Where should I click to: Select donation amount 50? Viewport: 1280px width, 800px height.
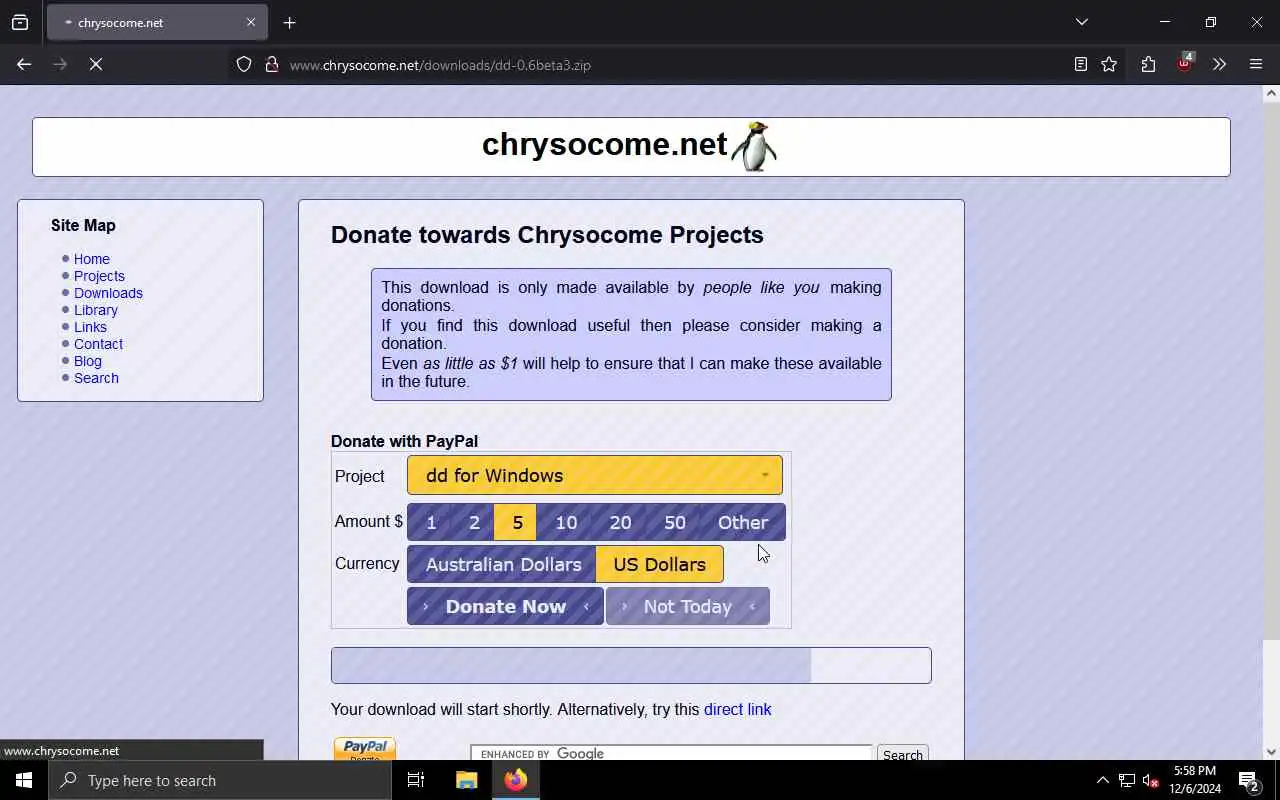(x=675, y=522)
